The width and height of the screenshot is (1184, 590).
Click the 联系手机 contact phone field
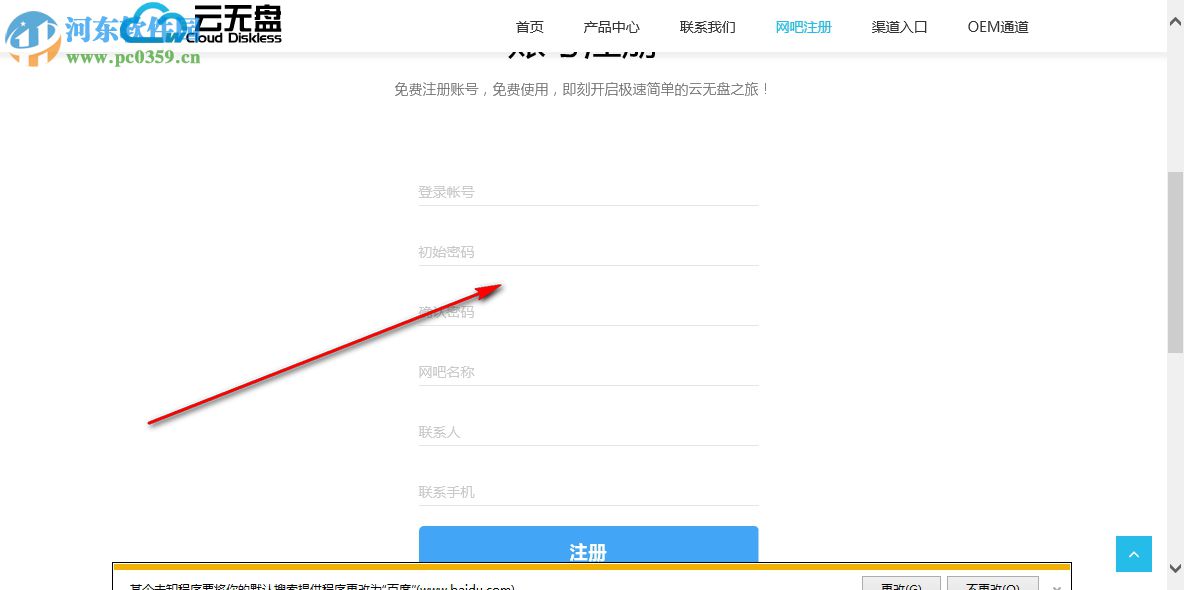pyautogui.click(x=588, y=492)
